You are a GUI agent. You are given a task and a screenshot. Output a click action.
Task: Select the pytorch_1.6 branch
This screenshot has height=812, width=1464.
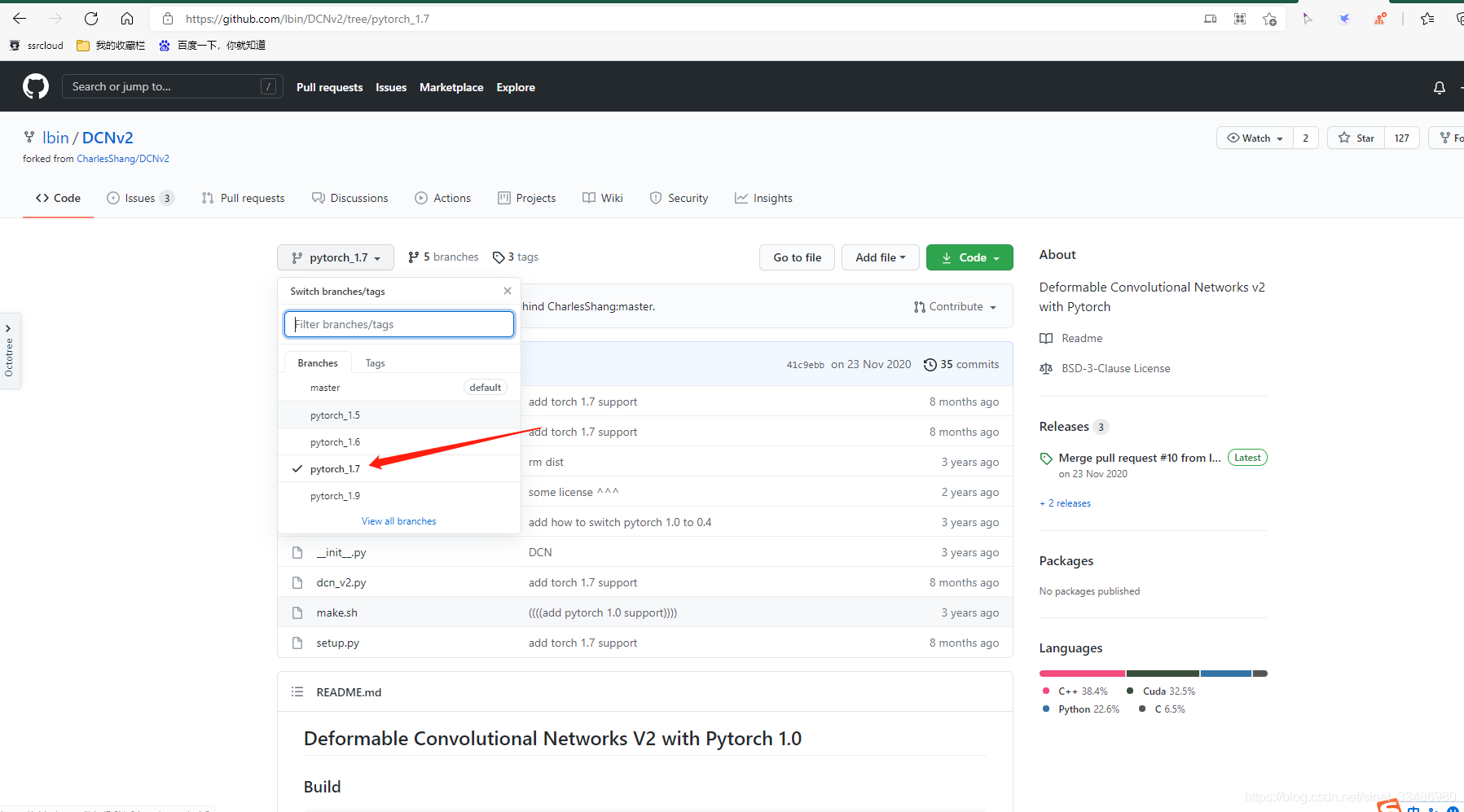(x=399, y=442)
